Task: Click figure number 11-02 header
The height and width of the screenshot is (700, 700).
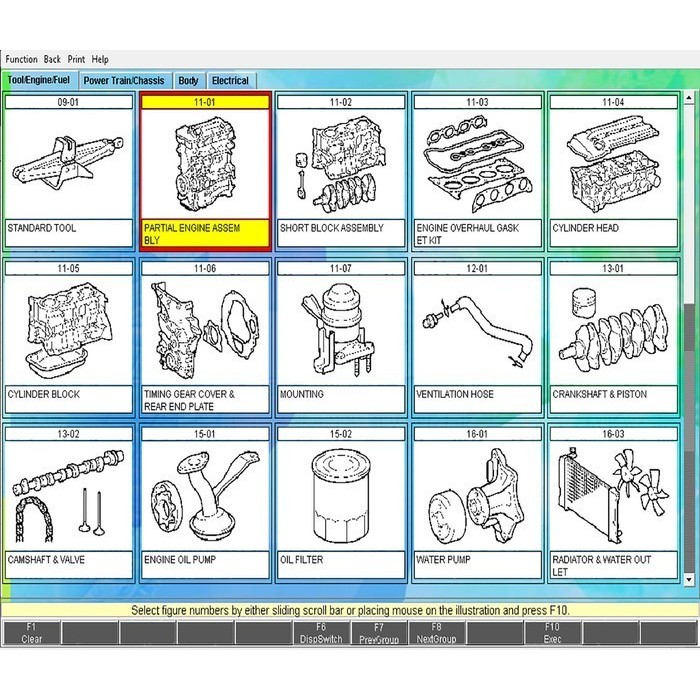Action: click(x=341, y=102)
